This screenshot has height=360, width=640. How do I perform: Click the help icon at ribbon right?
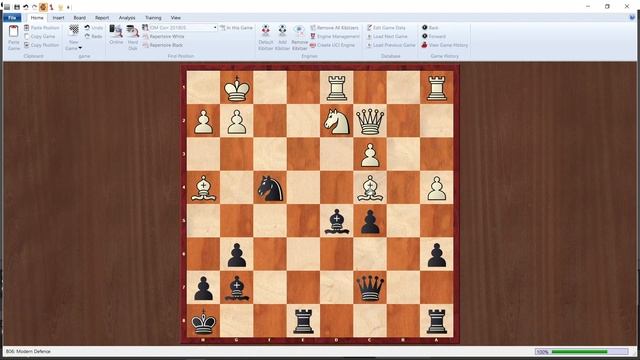click(632, 18)
